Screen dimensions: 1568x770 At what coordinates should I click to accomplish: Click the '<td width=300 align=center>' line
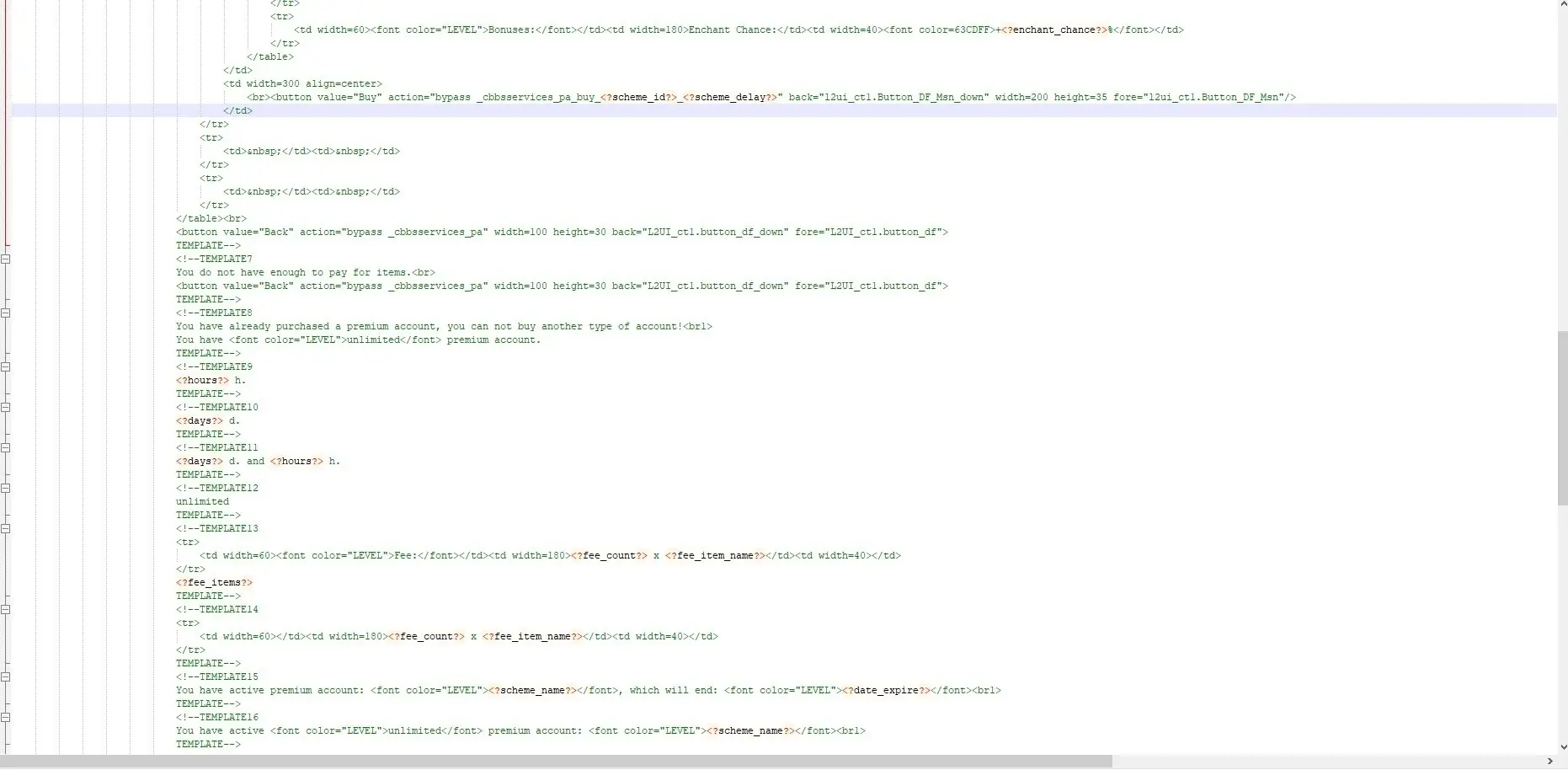point(302,84)
